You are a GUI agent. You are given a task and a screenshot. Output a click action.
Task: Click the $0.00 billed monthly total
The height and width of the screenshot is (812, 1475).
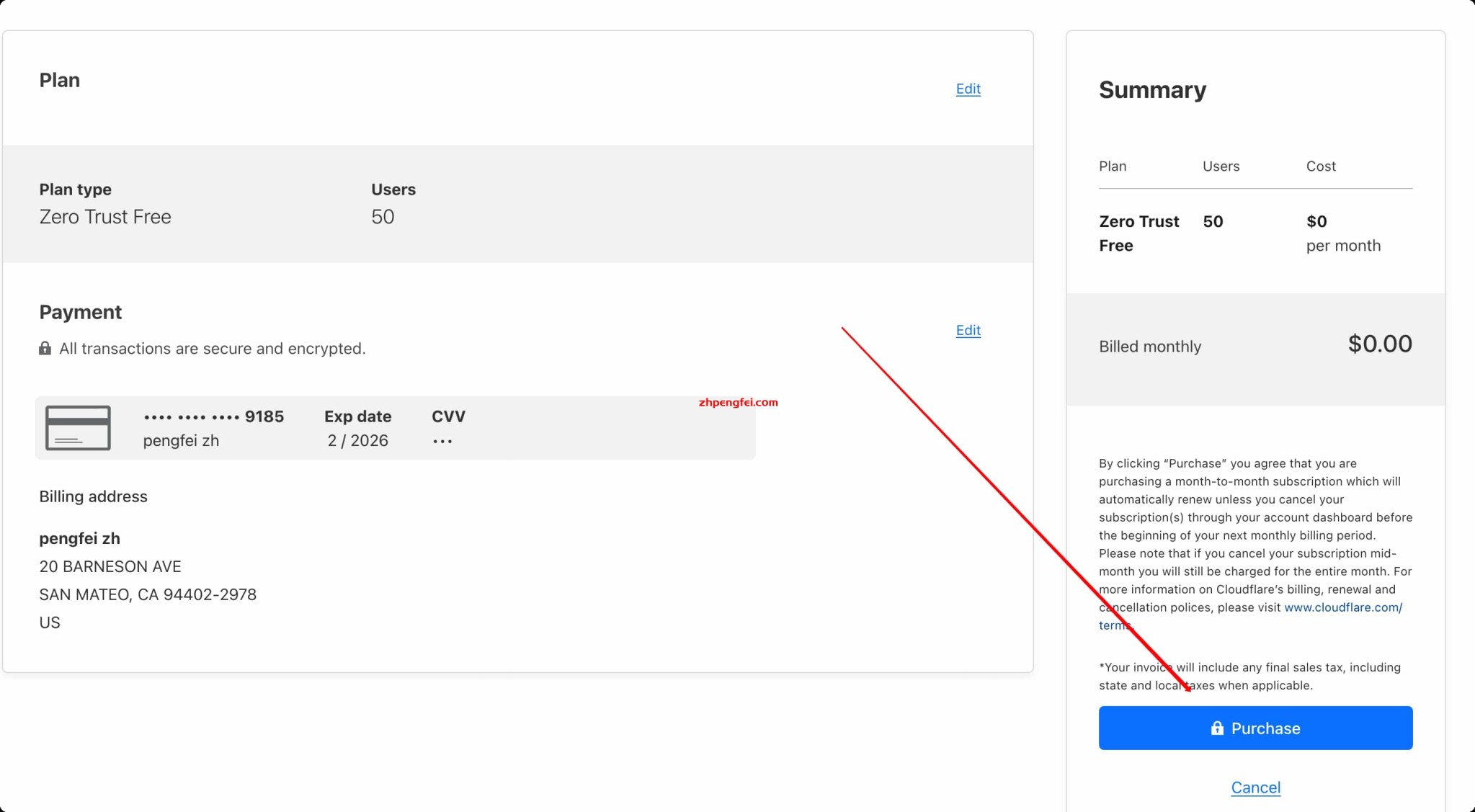tap(1379, 344)
